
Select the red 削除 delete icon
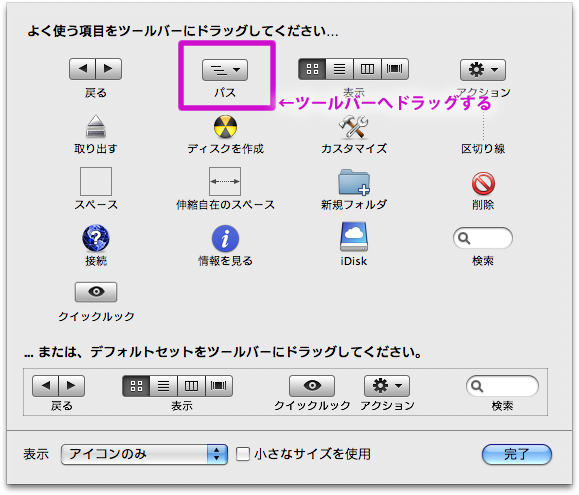click(x=483, y=183)
